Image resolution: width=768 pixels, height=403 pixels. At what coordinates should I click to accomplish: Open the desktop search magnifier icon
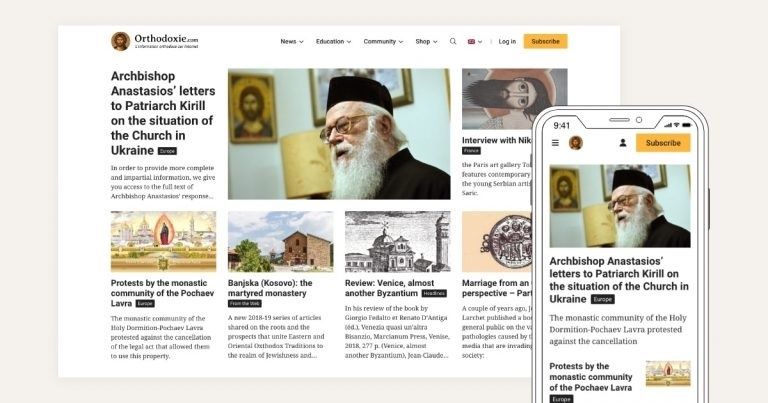click(453, 42)
